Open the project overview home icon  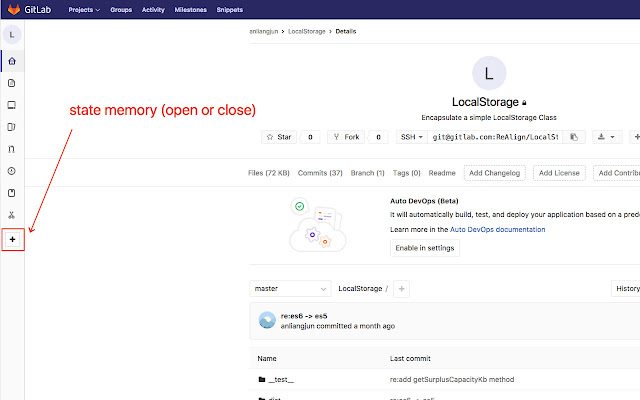[12, 61]
